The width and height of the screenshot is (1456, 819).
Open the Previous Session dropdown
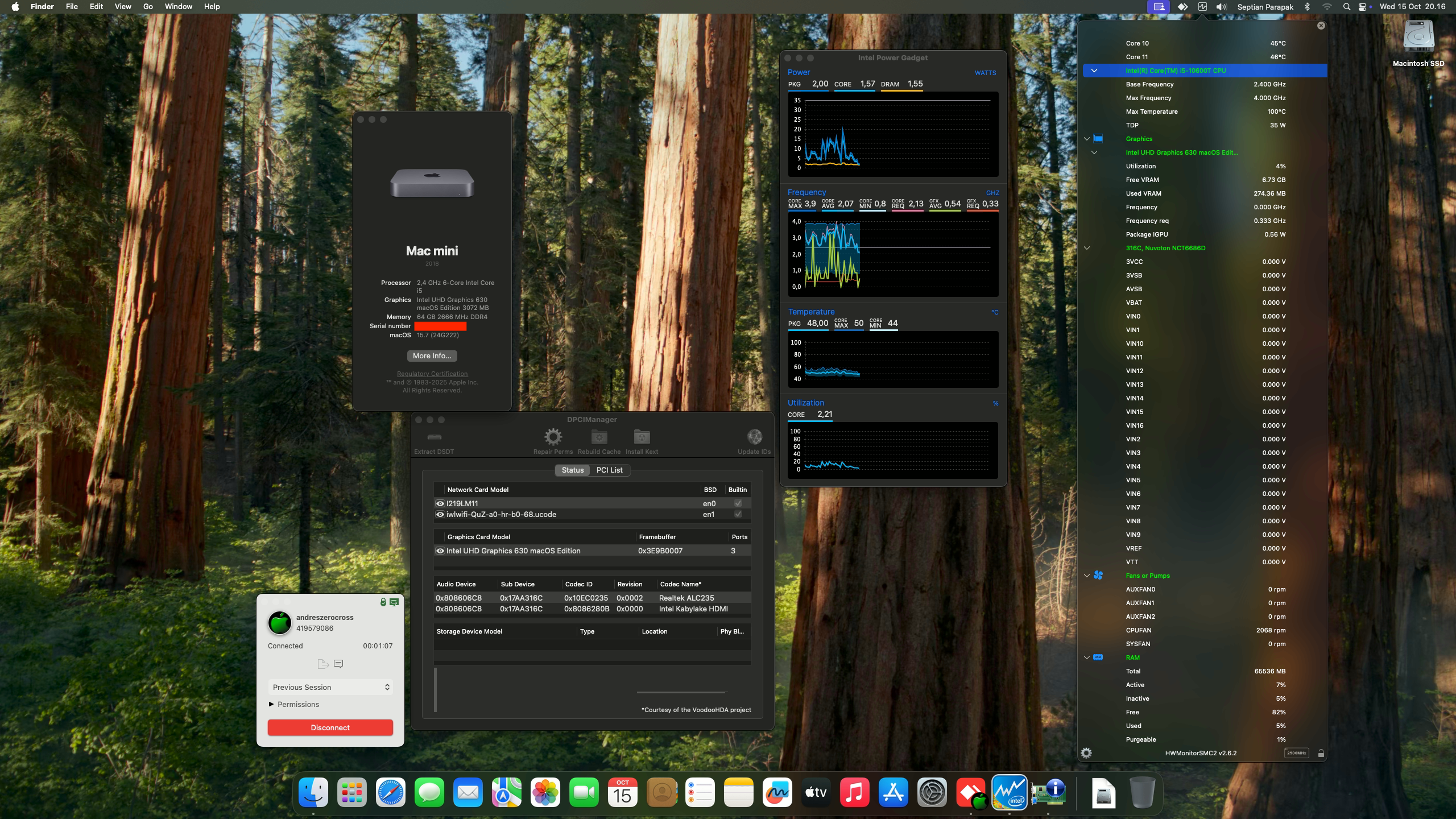coord(330,687)
